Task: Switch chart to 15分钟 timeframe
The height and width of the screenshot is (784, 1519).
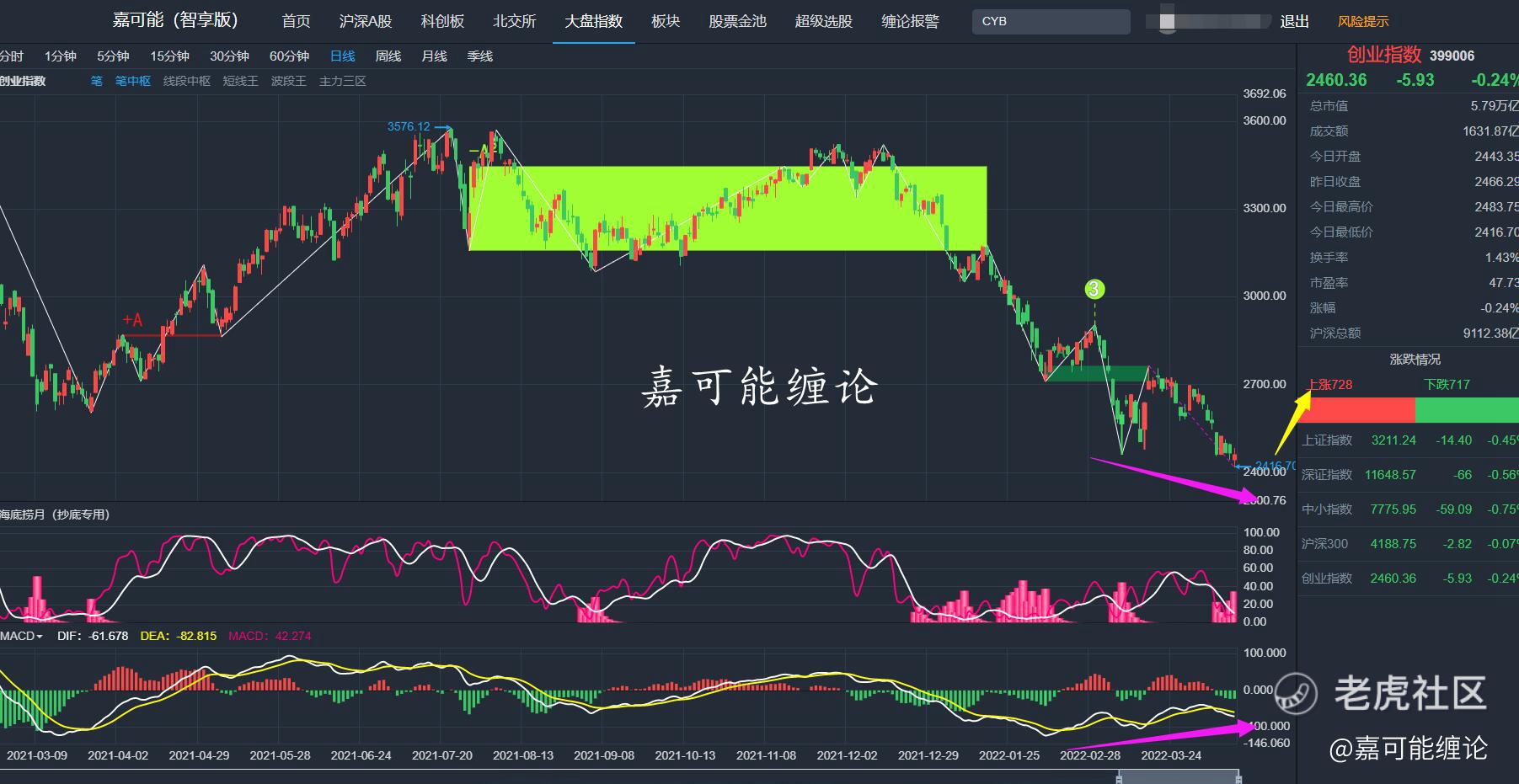Action: [169, 56]
